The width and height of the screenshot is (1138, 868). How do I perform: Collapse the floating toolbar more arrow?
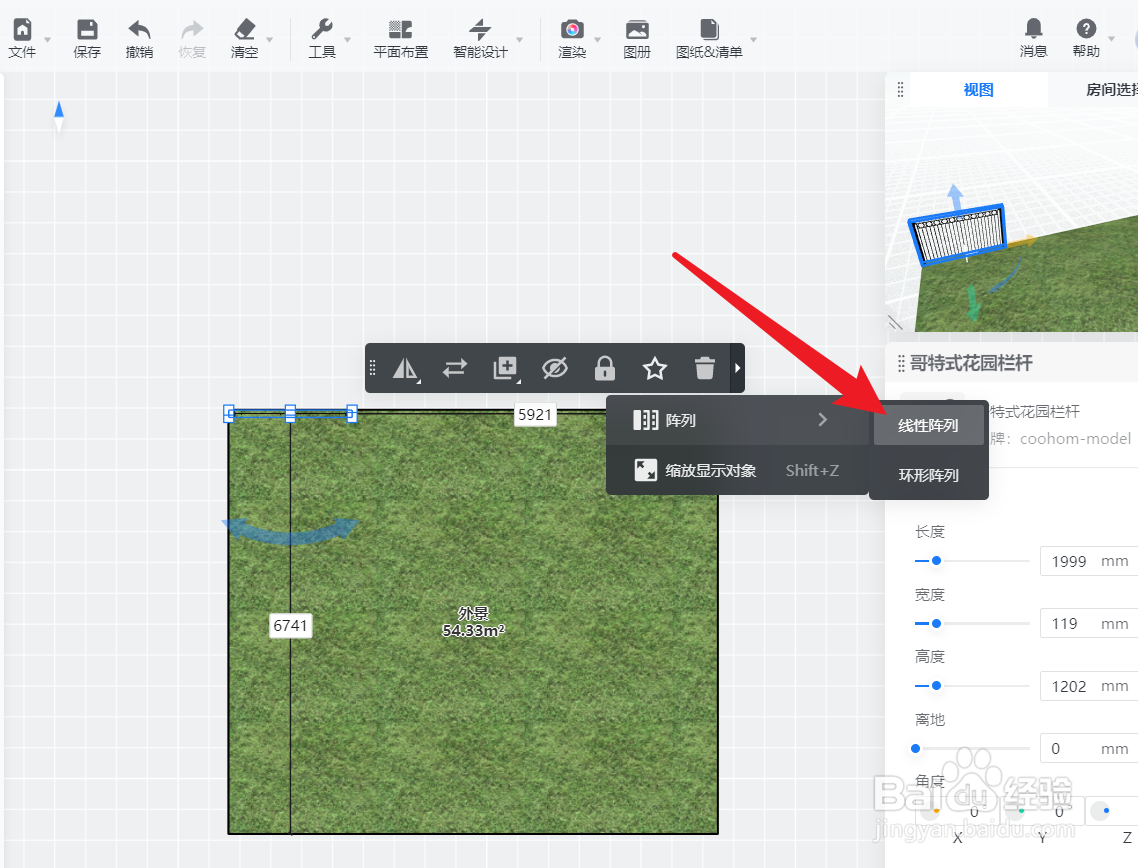click(x=737, y=368)
